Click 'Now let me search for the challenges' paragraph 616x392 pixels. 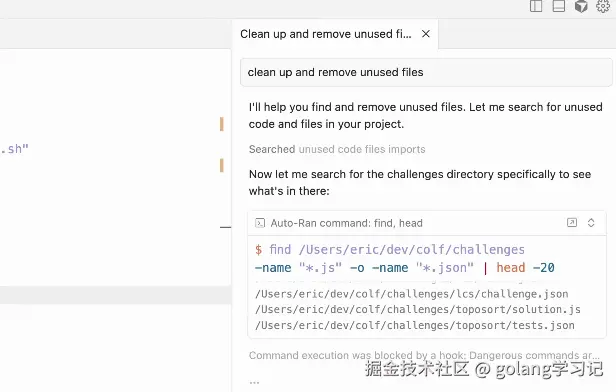[x=420, y=183]
